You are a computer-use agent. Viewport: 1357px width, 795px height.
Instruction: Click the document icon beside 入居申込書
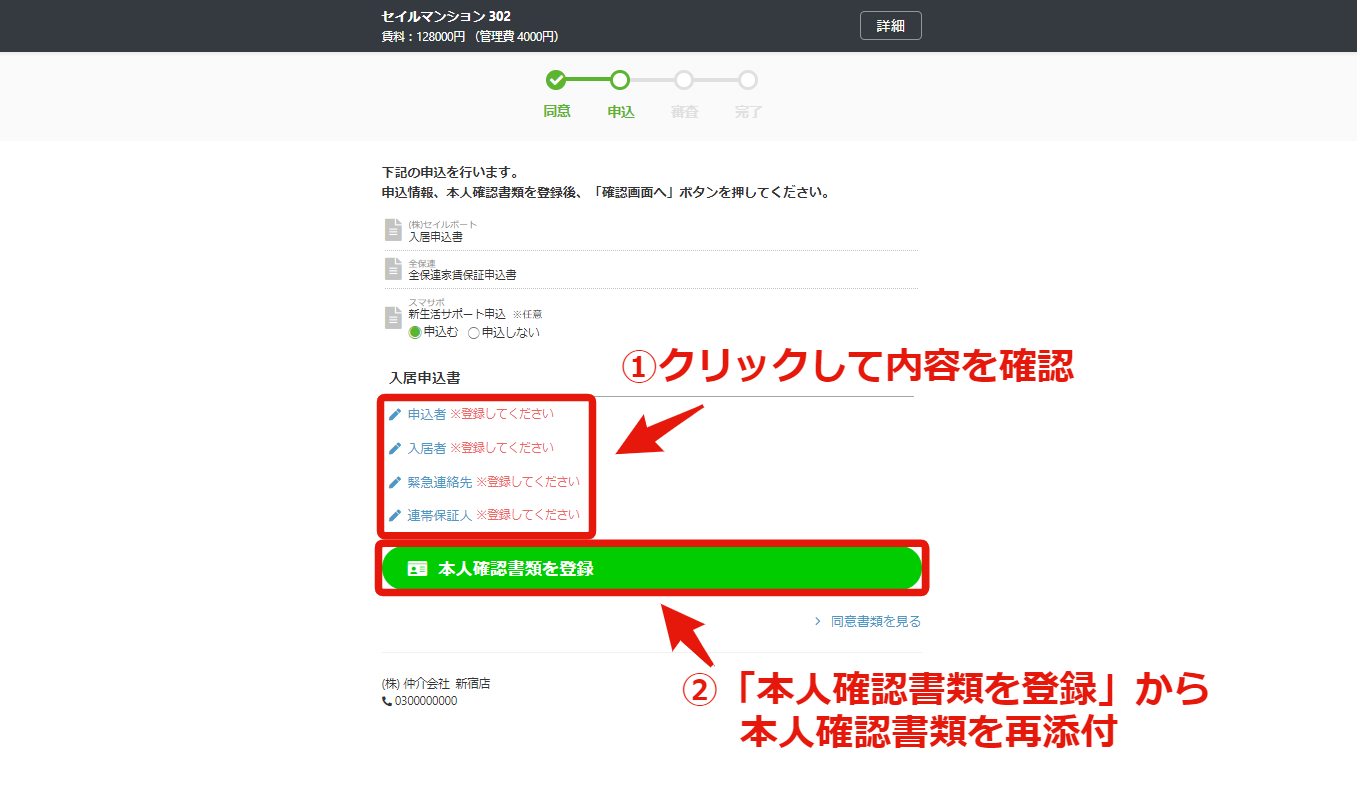point(393,230)
